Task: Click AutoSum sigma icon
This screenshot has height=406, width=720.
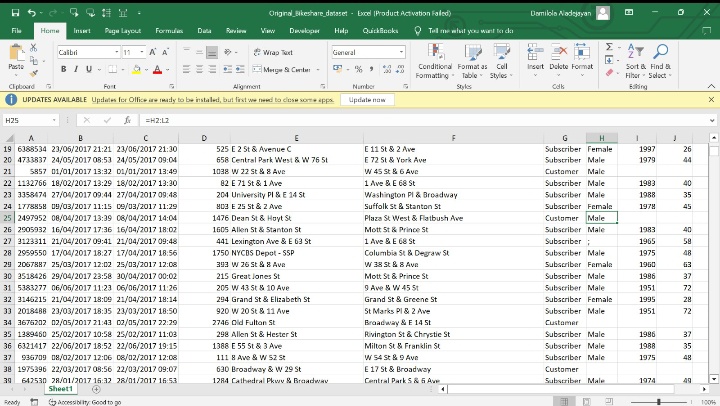Action: pyautogui.click(x=609, y=47)
